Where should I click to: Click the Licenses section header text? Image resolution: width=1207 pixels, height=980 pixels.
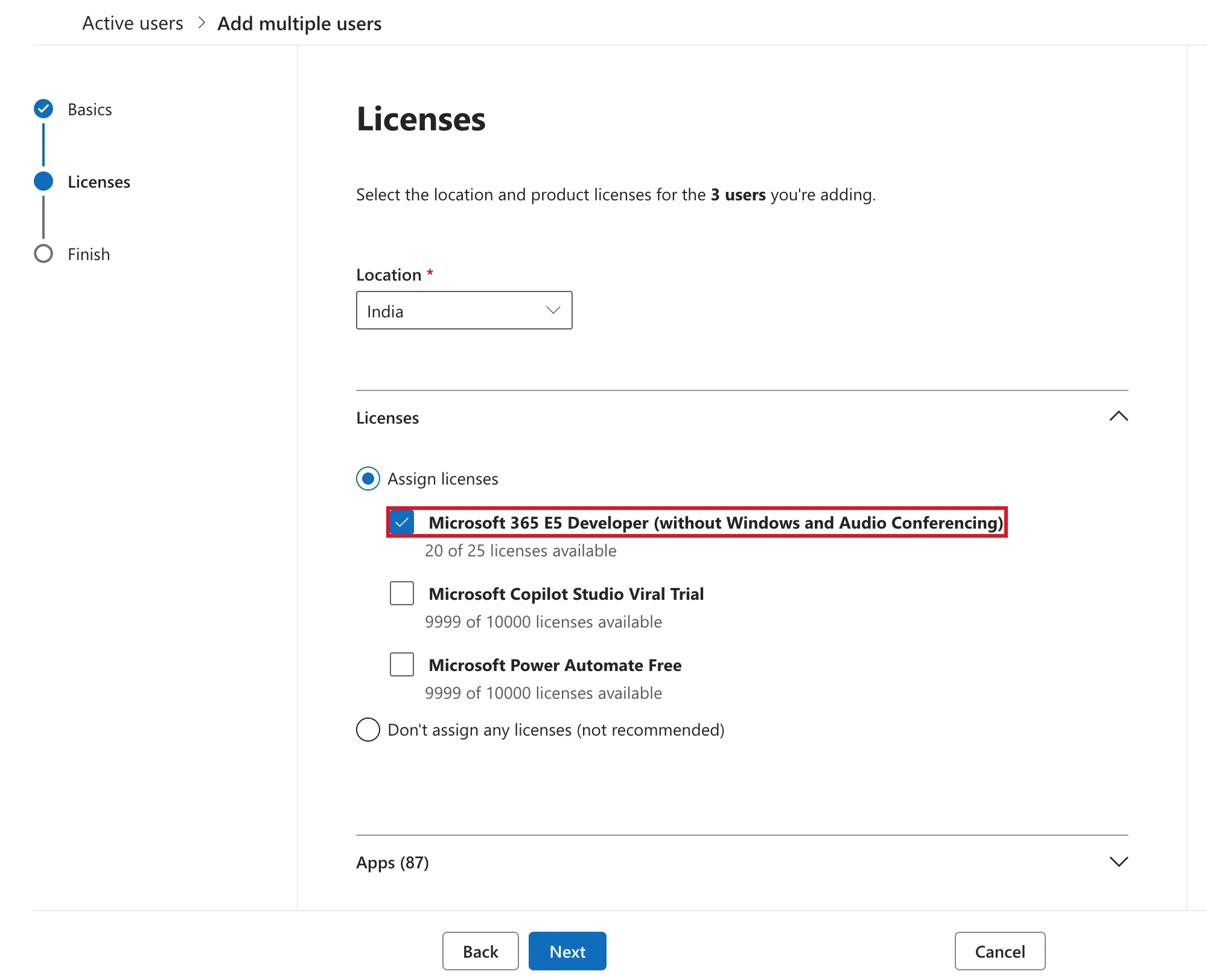click(x=387, y=418)
